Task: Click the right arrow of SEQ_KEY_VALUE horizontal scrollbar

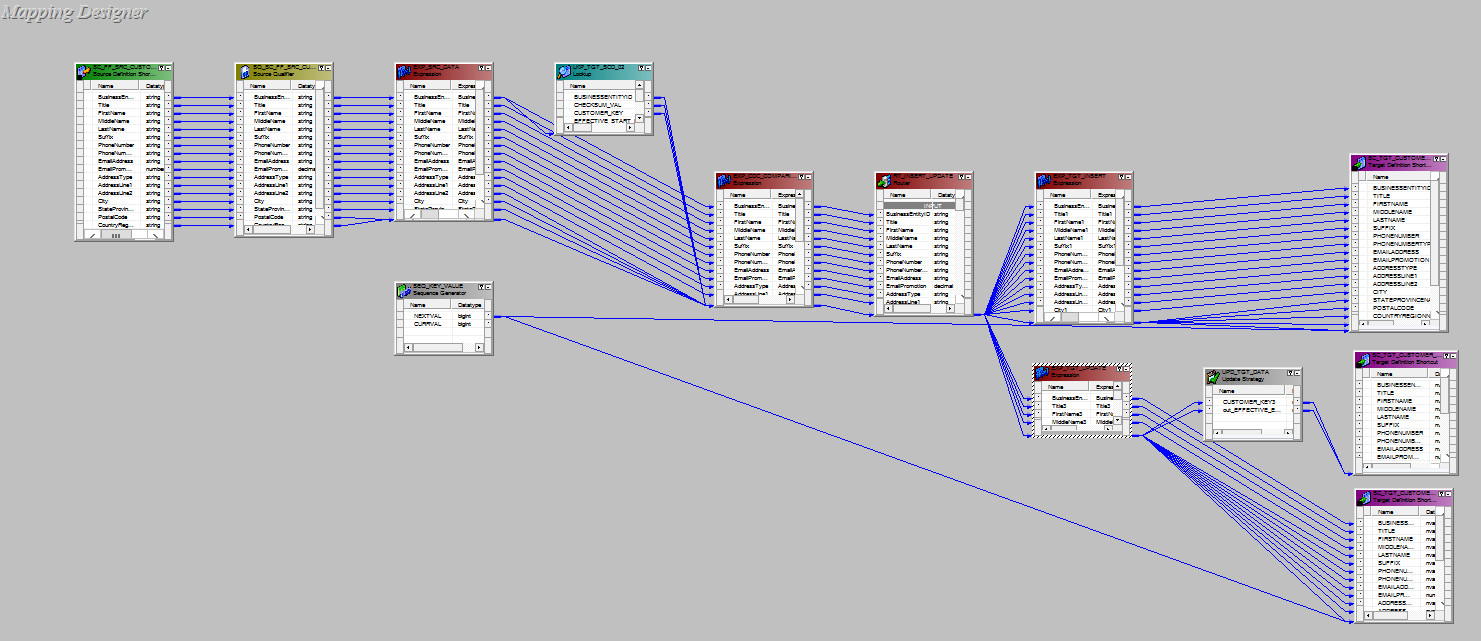Action: 478,347
